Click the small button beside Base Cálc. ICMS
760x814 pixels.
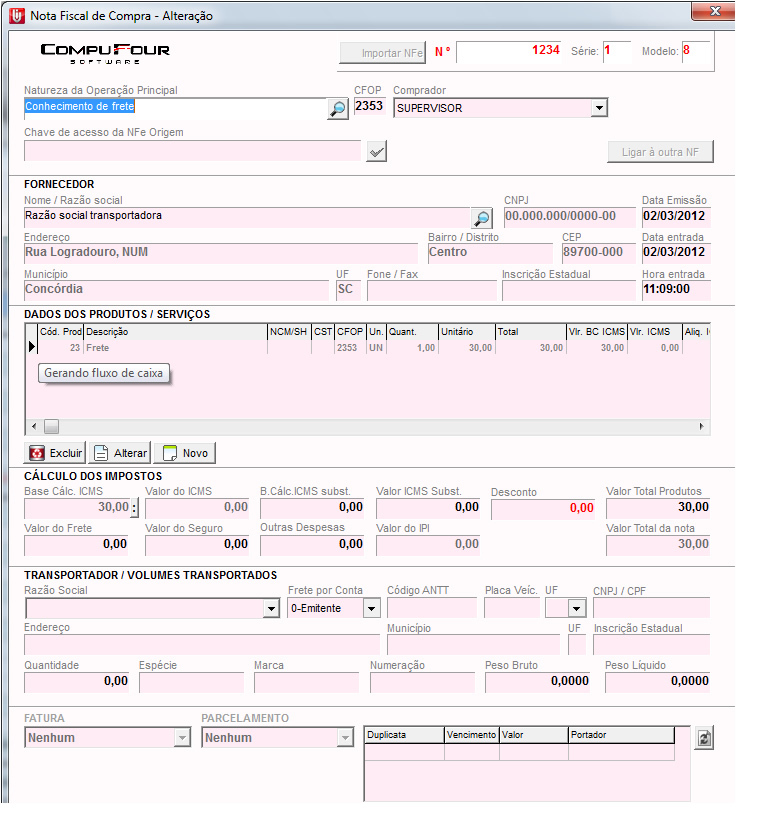[134, 509]
